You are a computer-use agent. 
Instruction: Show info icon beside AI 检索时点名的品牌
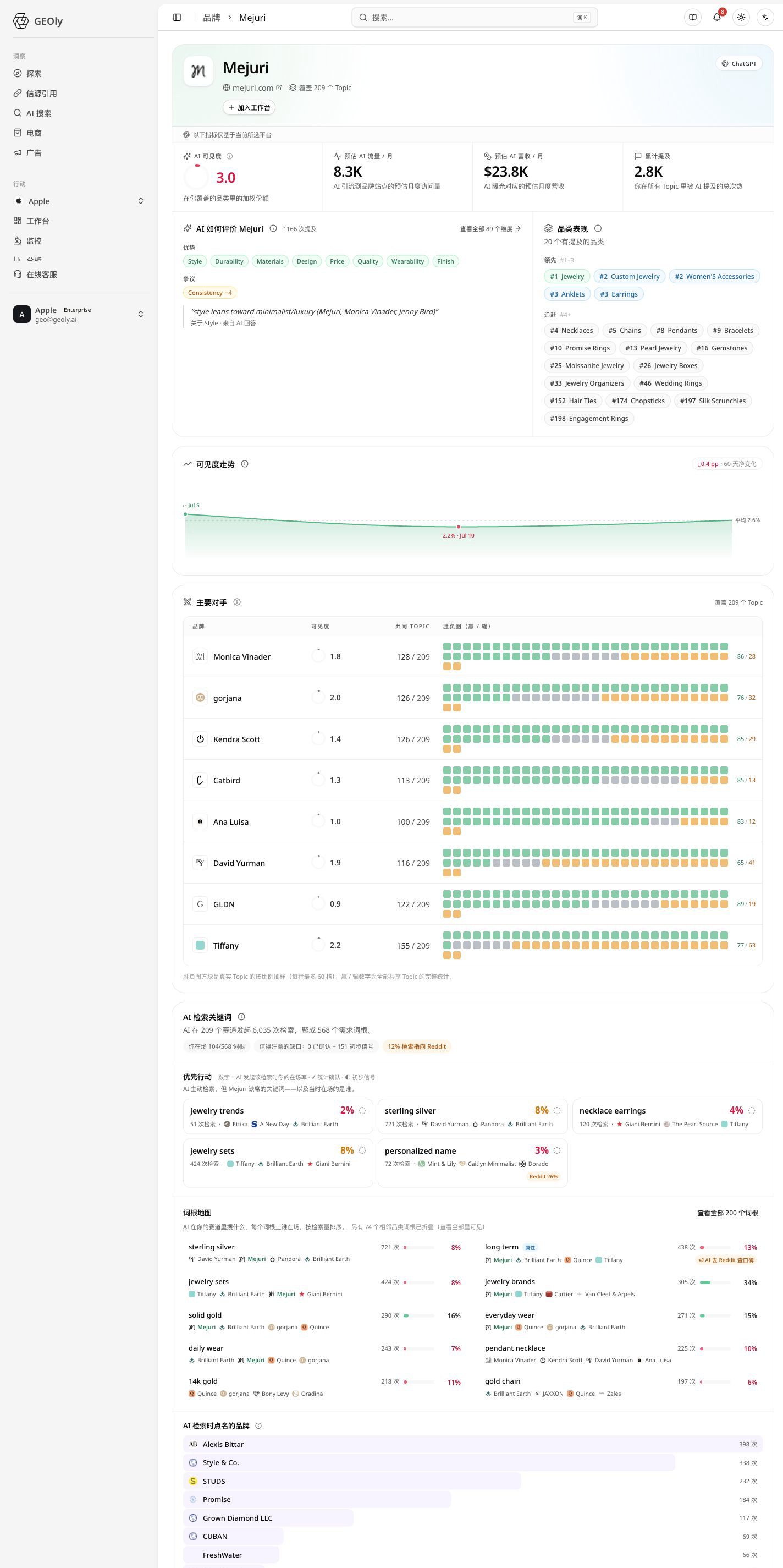point(258,1426)
